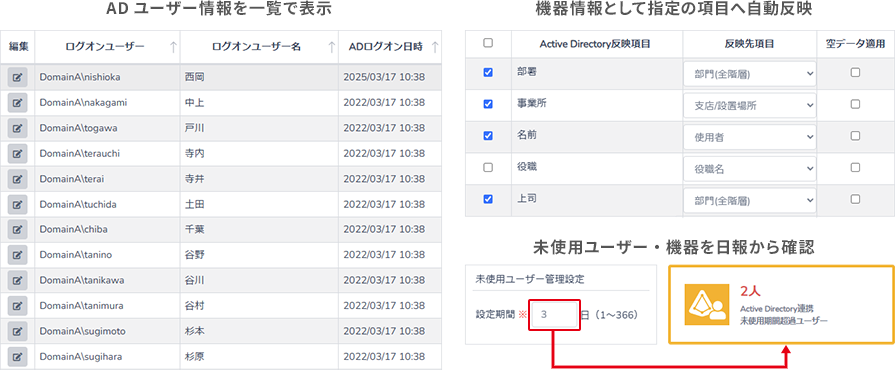Image resolution: width=895 pixels, height=370 pixels.
Task: Open edit icon for DomainA\chiba row
Action: (x=17, y=230)
